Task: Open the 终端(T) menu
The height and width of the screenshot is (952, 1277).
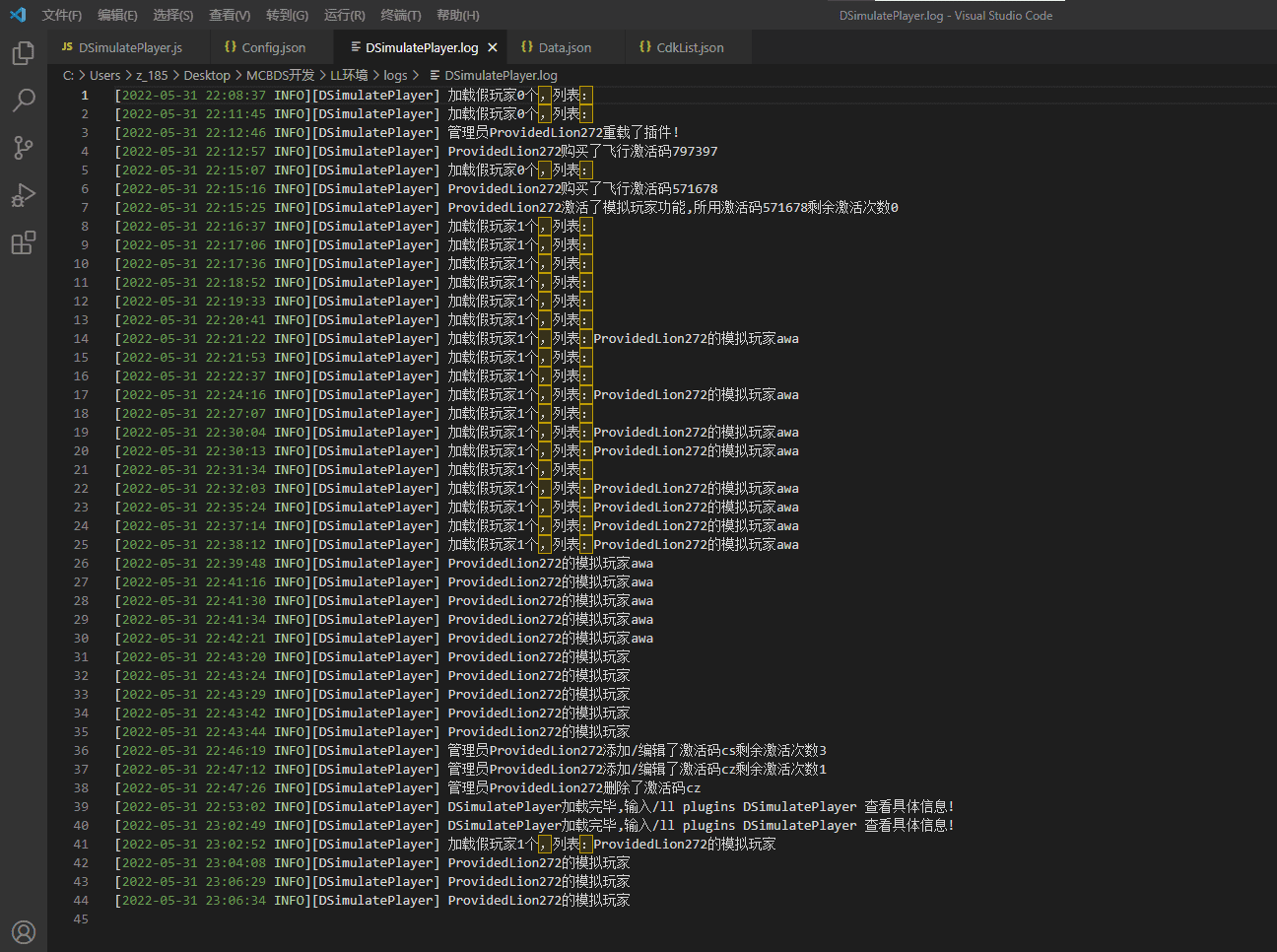Action: coord(401,15)
